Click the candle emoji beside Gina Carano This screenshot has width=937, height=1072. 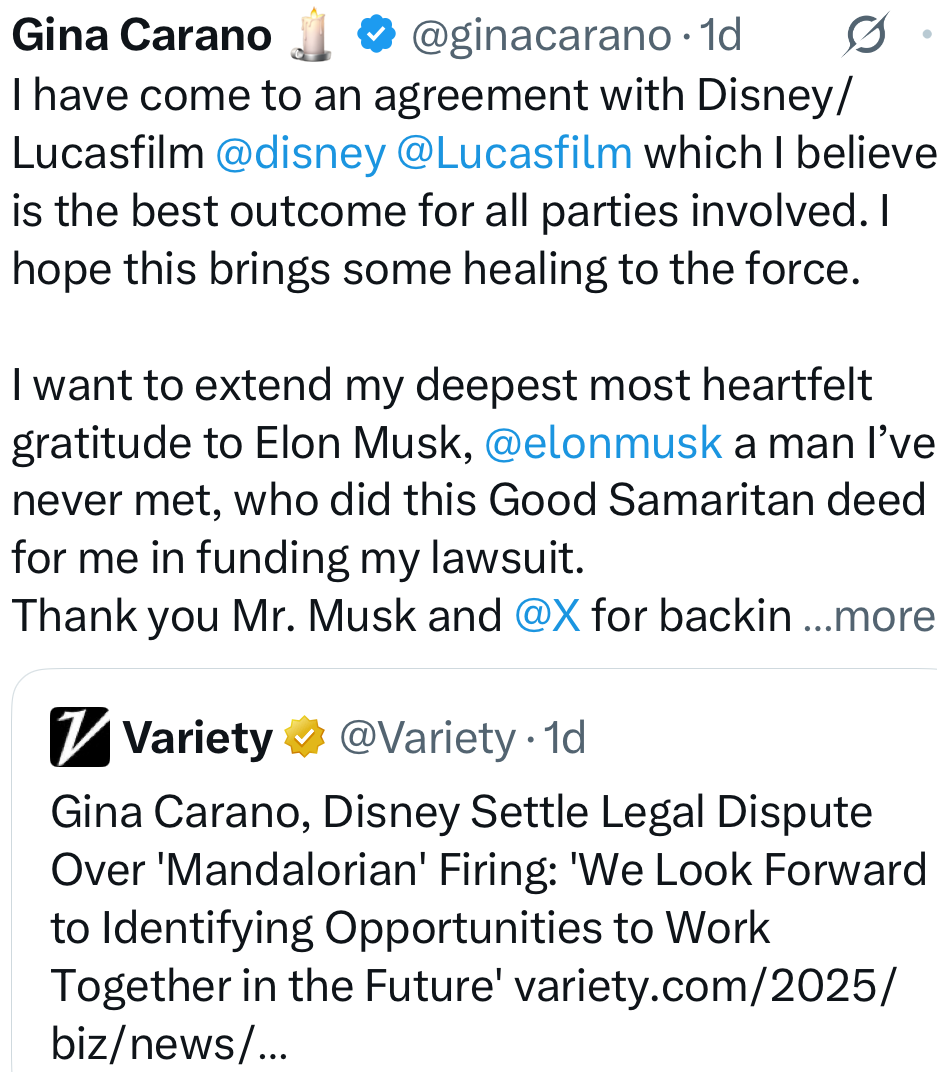308,35
